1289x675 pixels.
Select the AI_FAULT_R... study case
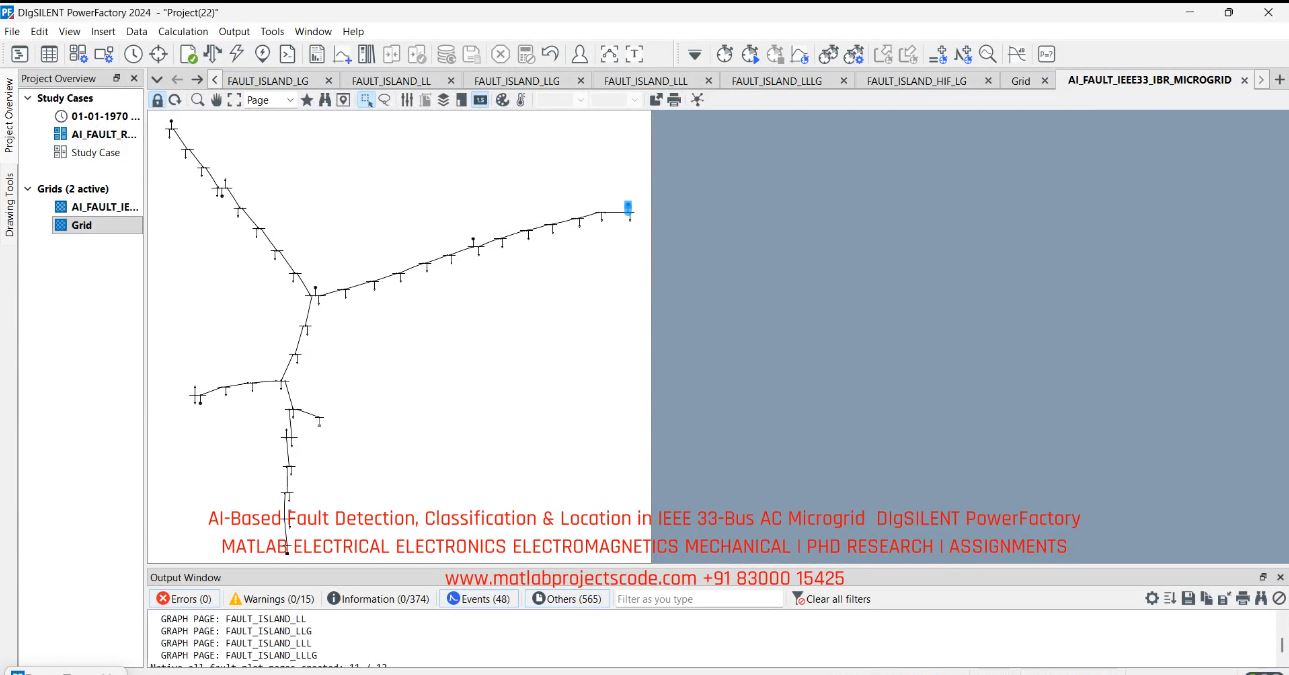tap(104, 134)
